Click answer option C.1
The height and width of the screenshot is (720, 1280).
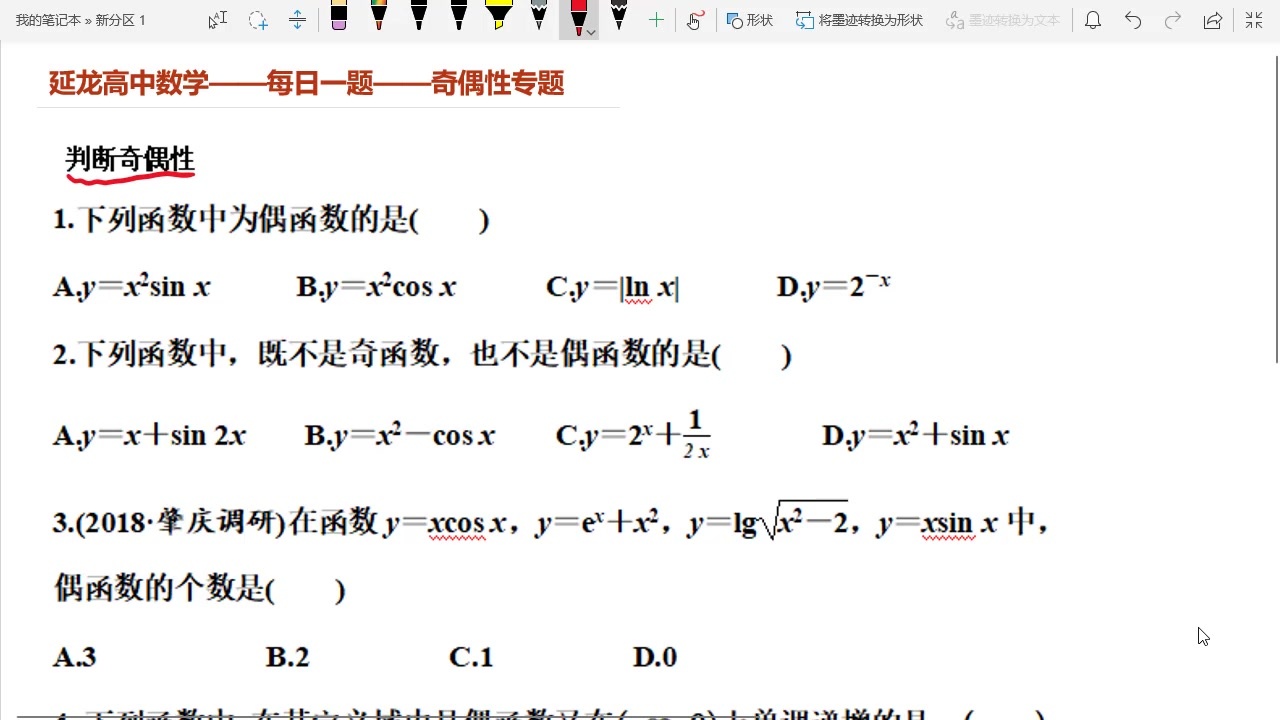click(471, 657)
